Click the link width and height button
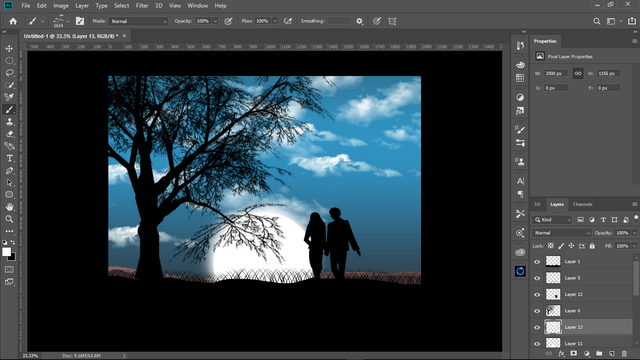 (578, 73)
